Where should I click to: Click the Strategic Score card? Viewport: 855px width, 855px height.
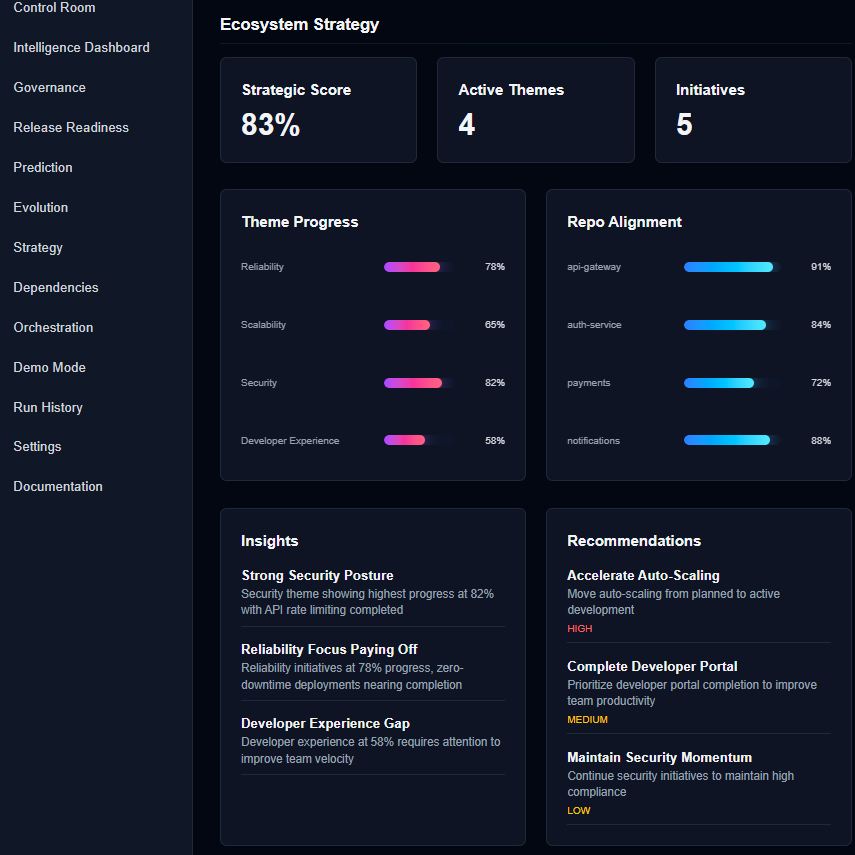coord(318,110)
